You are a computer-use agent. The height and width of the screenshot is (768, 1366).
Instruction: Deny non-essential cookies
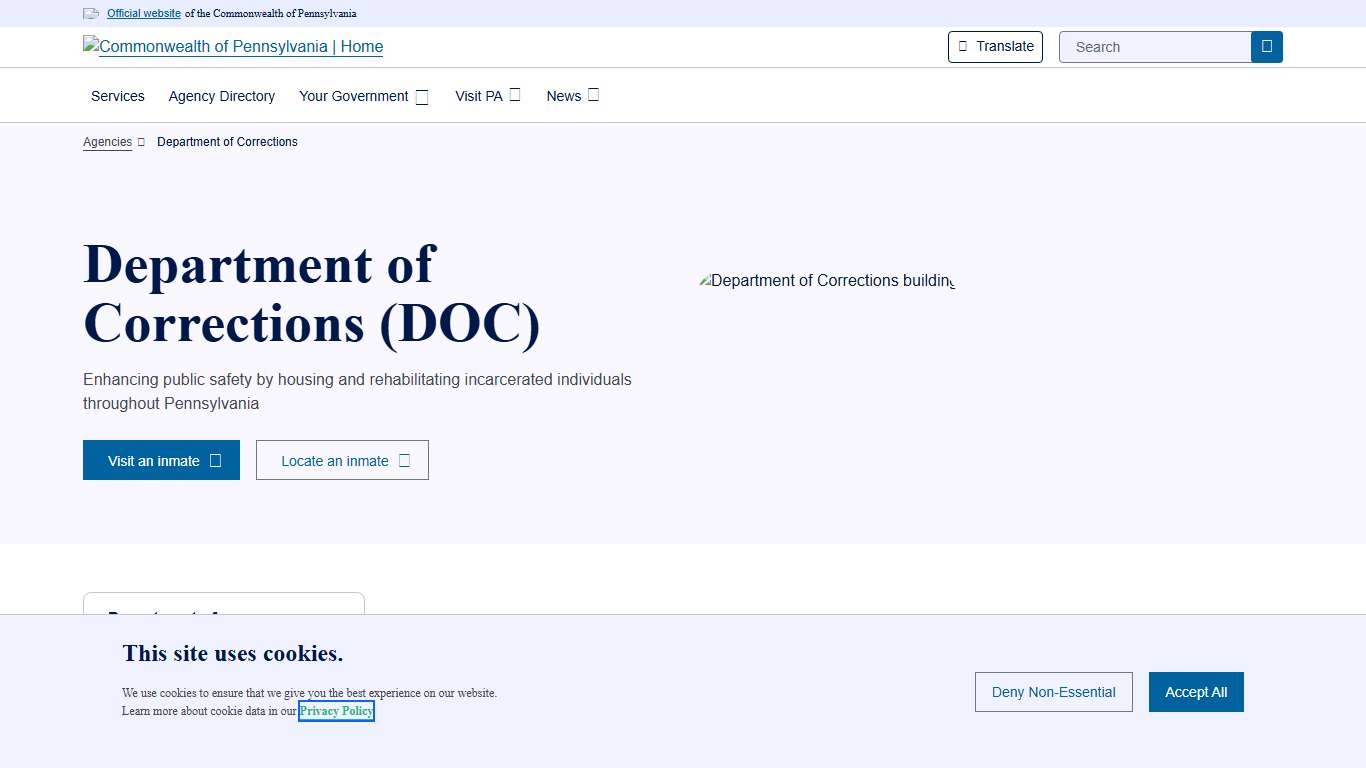pyautogui.click(x=1053, y=692)
